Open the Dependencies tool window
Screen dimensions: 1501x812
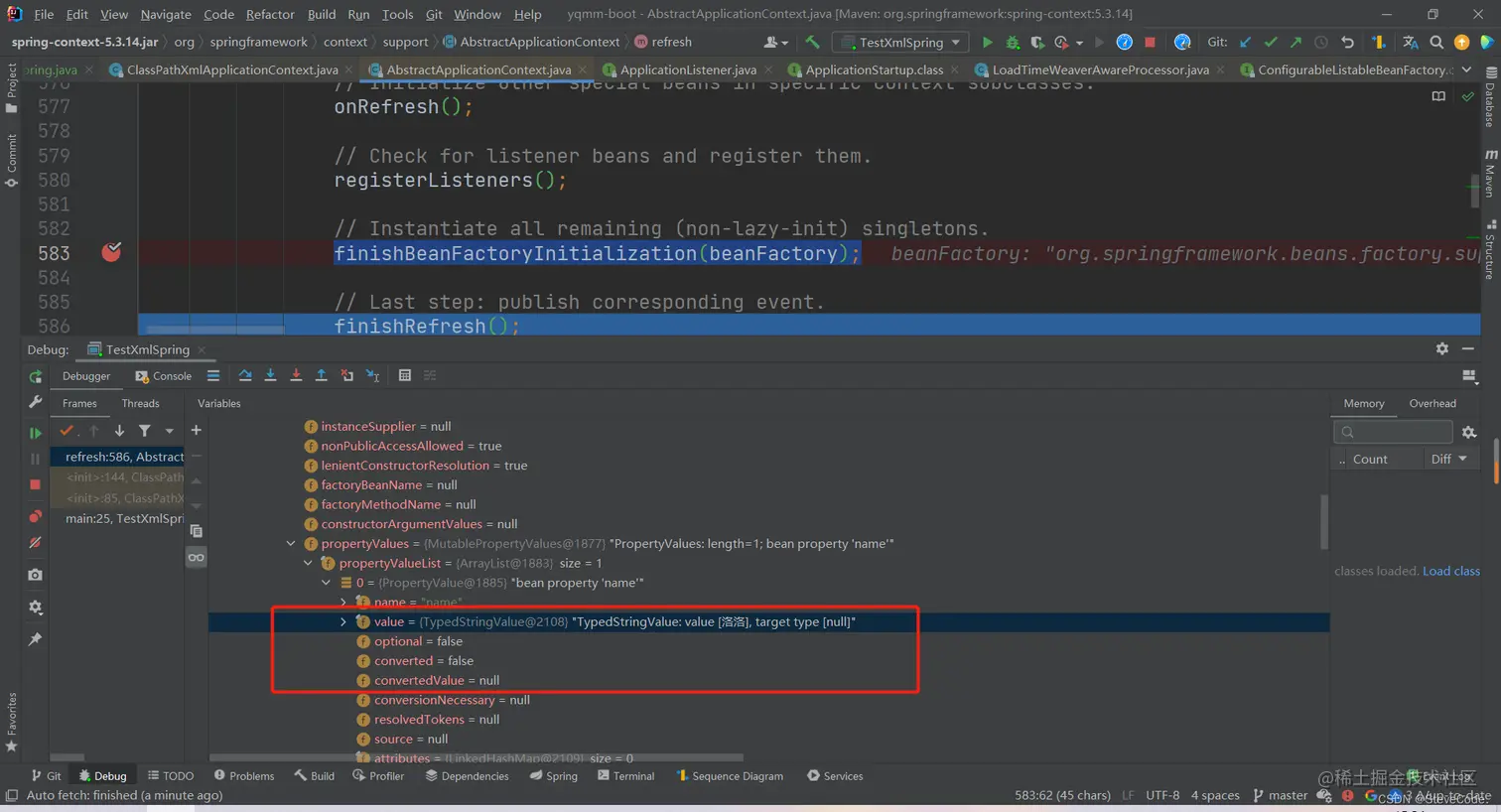(467, 775)
